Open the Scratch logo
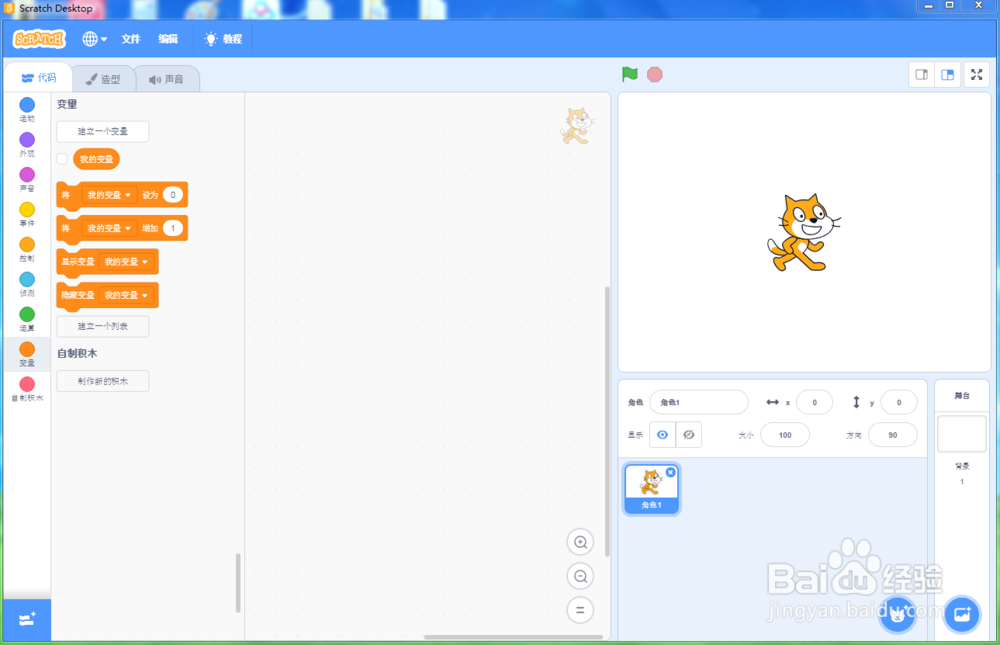 click(39, 39)
